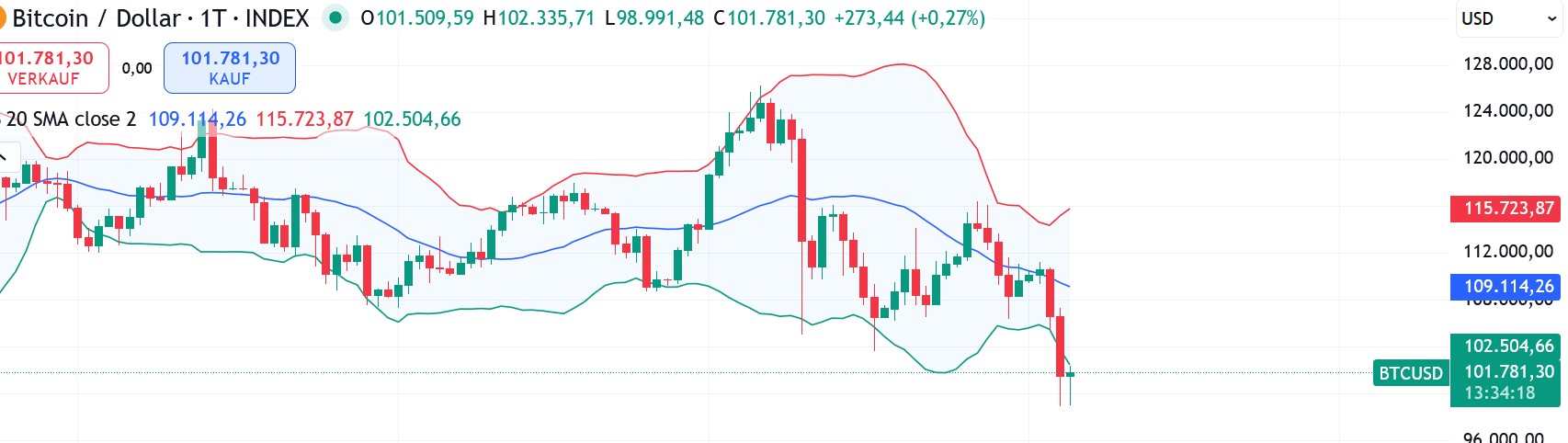The image size is (1568, 443).
Task: Click the blue 109.114,26 basis price label
Action: 1507,287
